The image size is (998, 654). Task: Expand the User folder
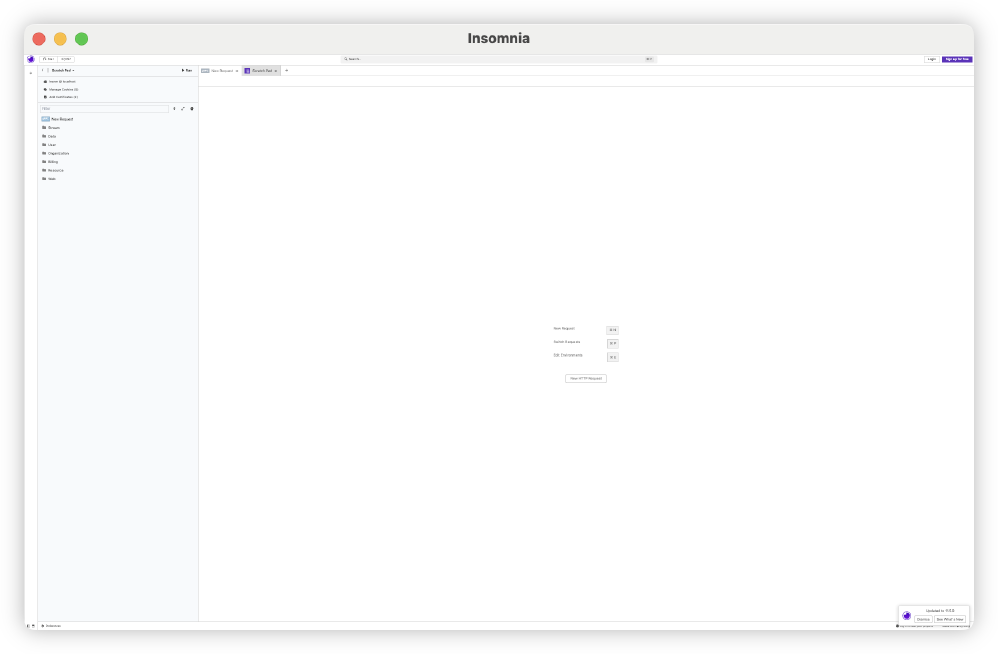[x=118, y=144]
